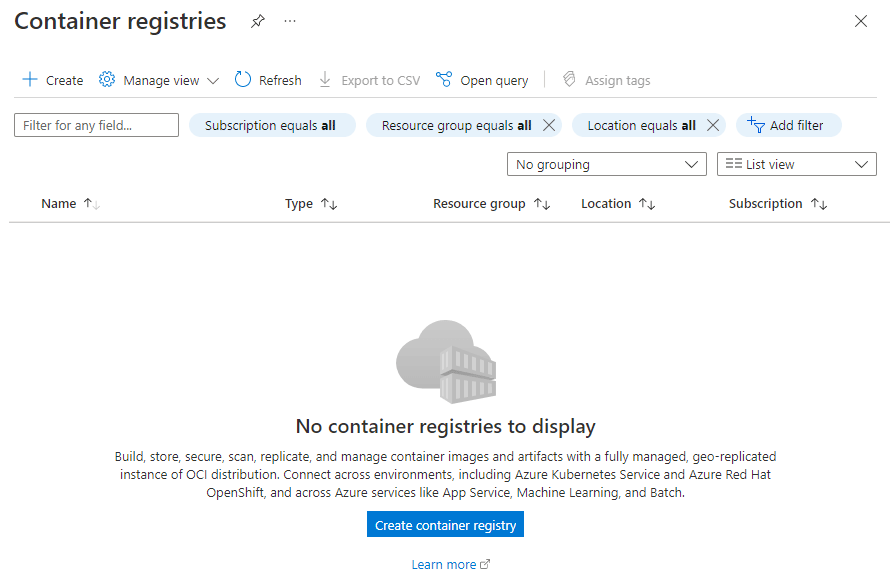Click the external link icon beside Learn more
890x585 pixels.
(x=485, y=564)
